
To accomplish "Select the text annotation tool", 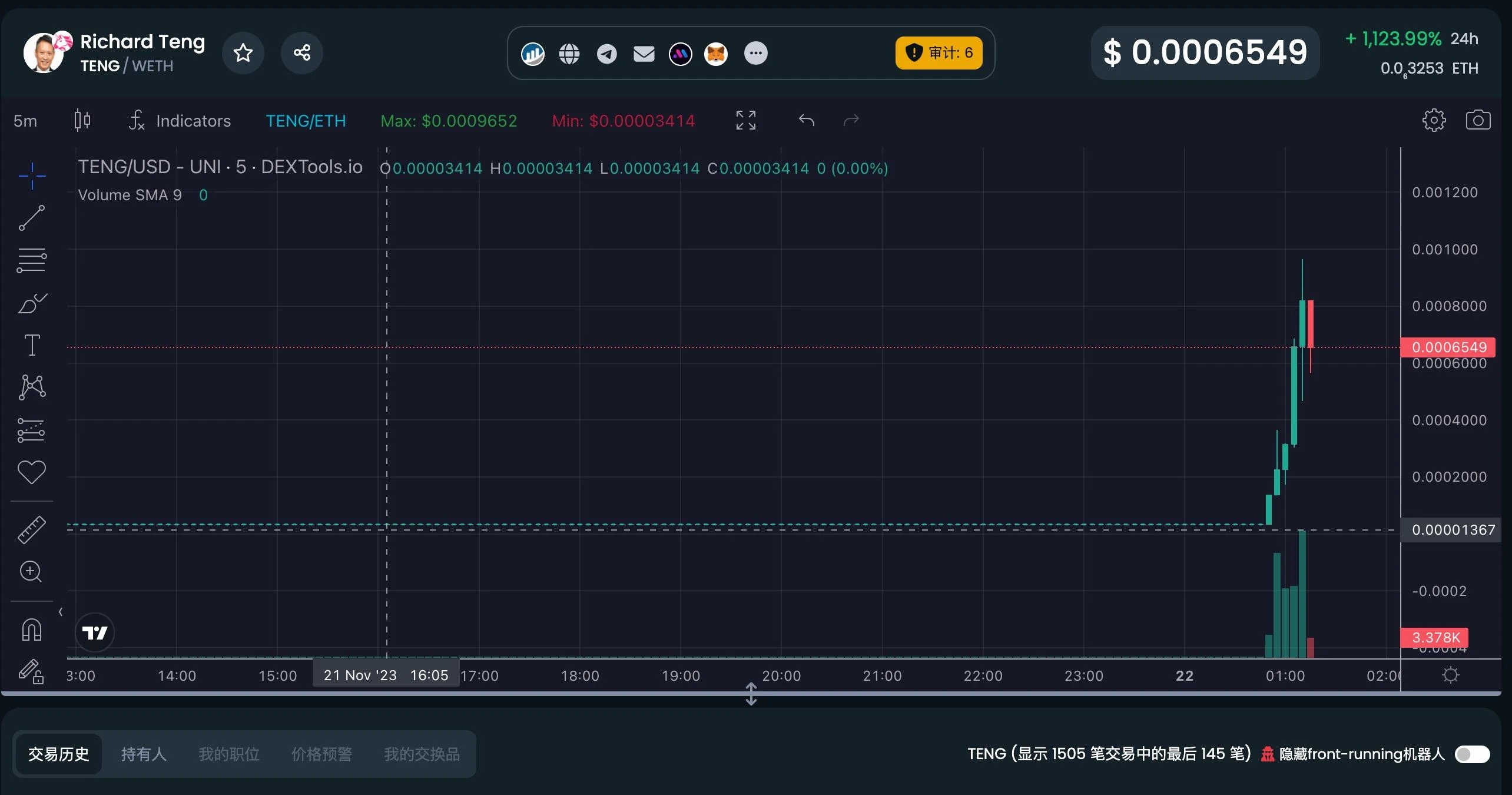I will (x=32, y=345).
